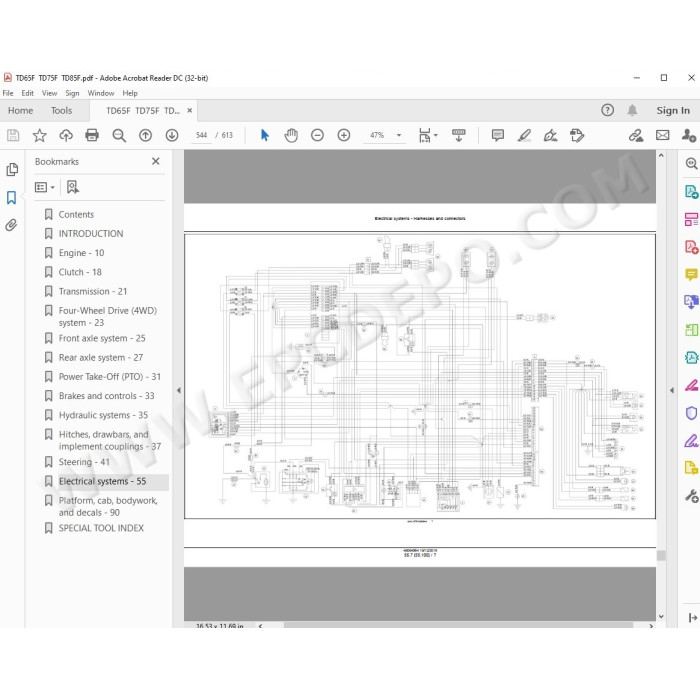The image size is (700, 700).
Task: Click the share with others person icon
Action: coord(688,135)
